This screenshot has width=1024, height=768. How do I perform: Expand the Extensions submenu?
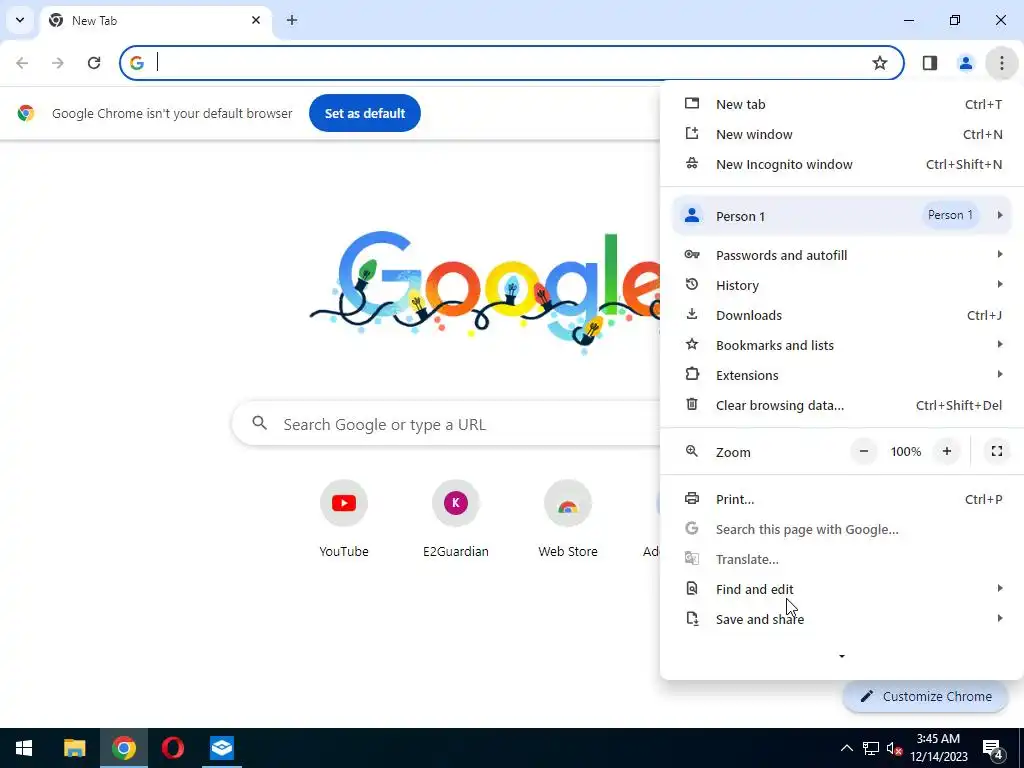coord(842,376)
